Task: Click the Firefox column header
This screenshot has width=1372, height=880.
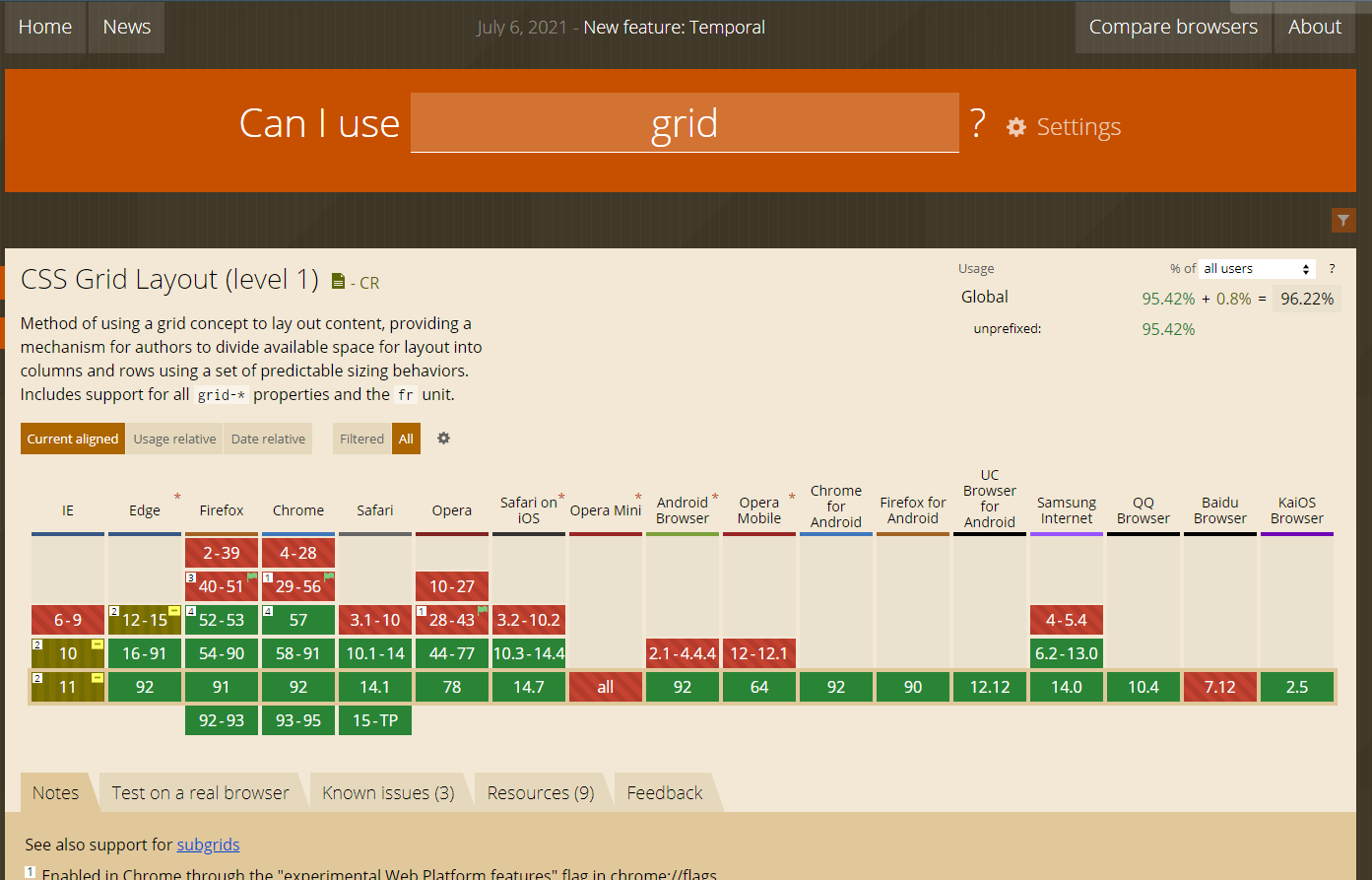Action: [222, 510]
